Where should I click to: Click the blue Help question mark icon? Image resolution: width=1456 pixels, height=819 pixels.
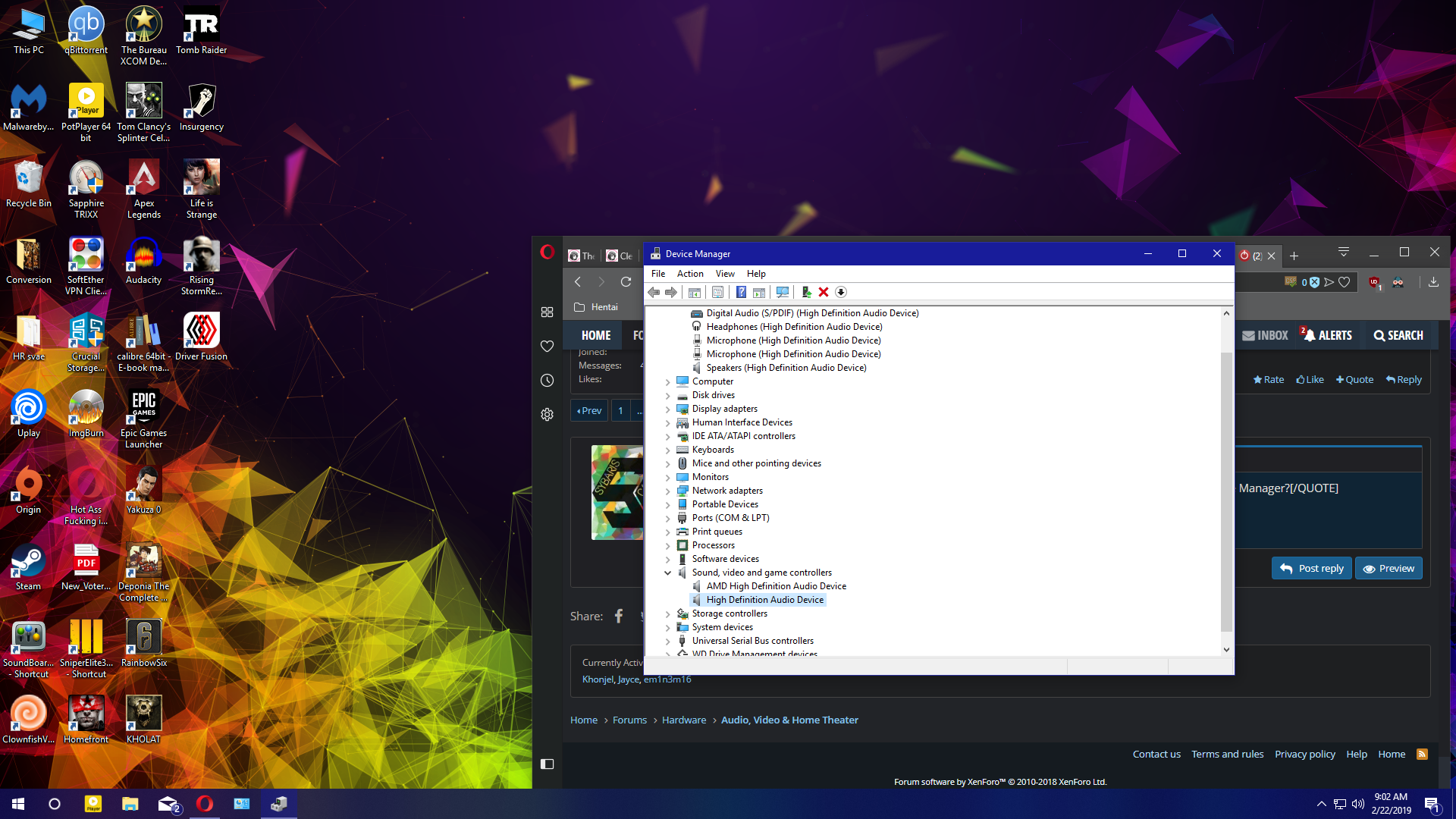point(741,293)
